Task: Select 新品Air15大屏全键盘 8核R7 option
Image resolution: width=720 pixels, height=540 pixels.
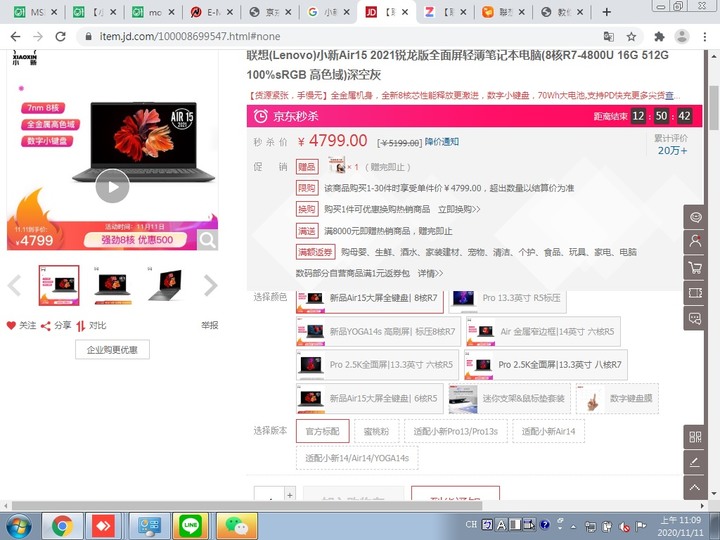Action: tap(370, 301)
